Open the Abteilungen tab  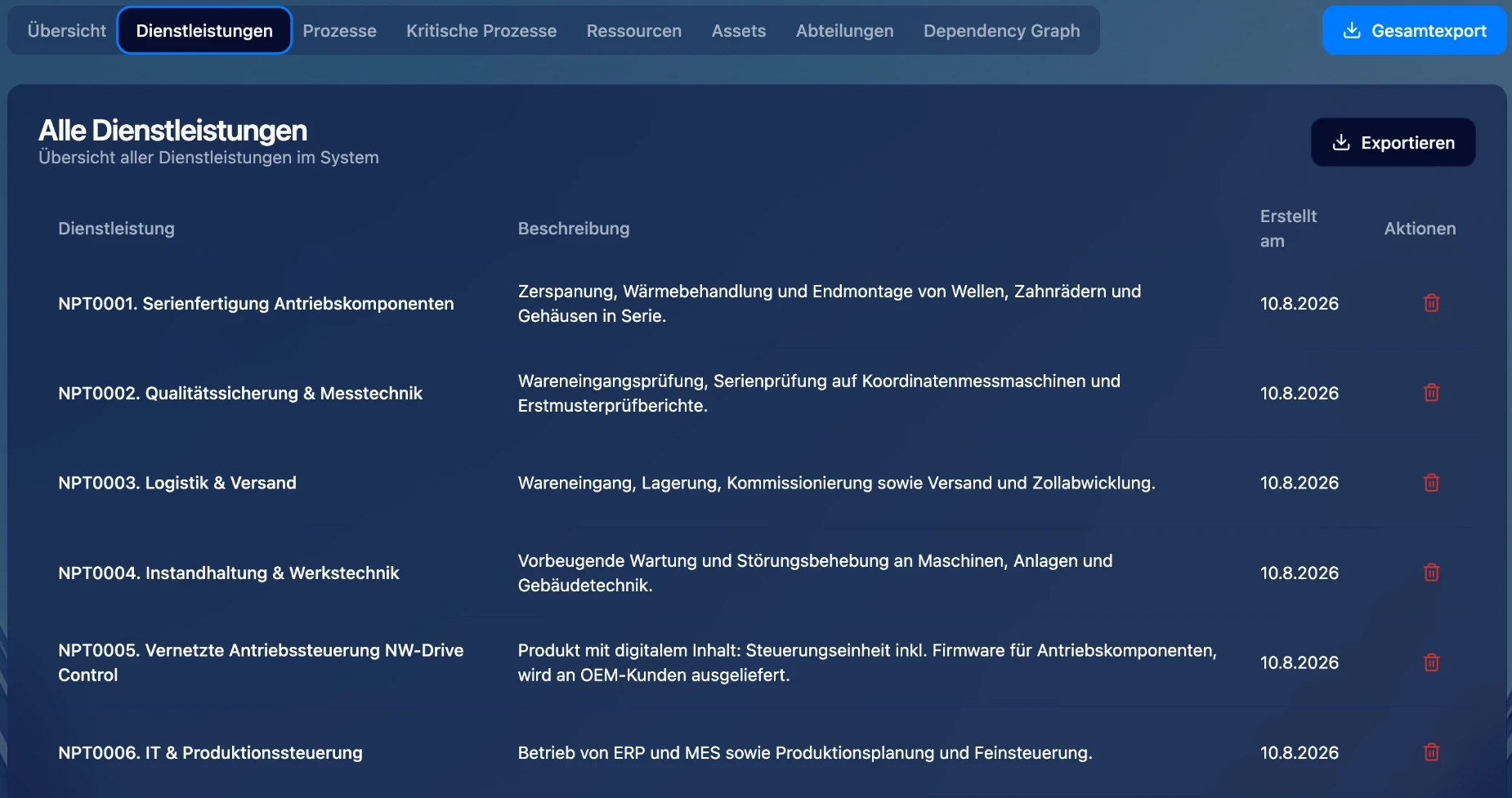point(844,30)
